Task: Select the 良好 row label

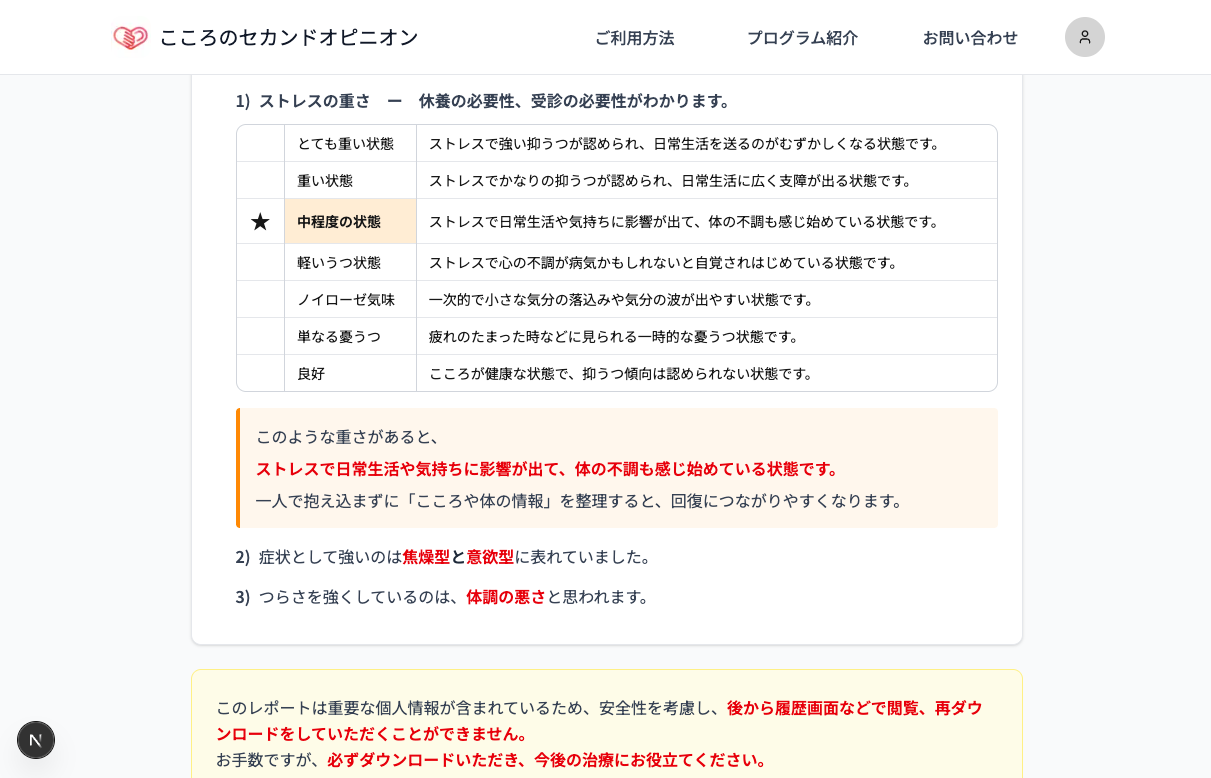Action: [x=311, y=374]
